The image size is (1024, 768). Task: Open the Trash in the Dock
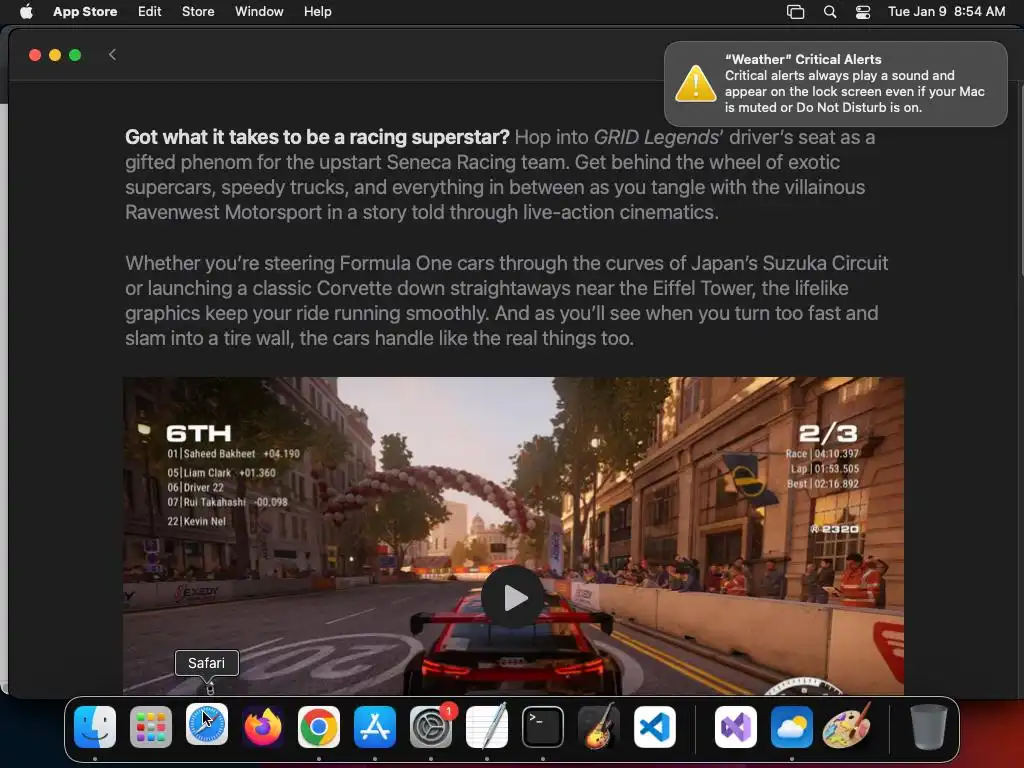tap(928, 727)
